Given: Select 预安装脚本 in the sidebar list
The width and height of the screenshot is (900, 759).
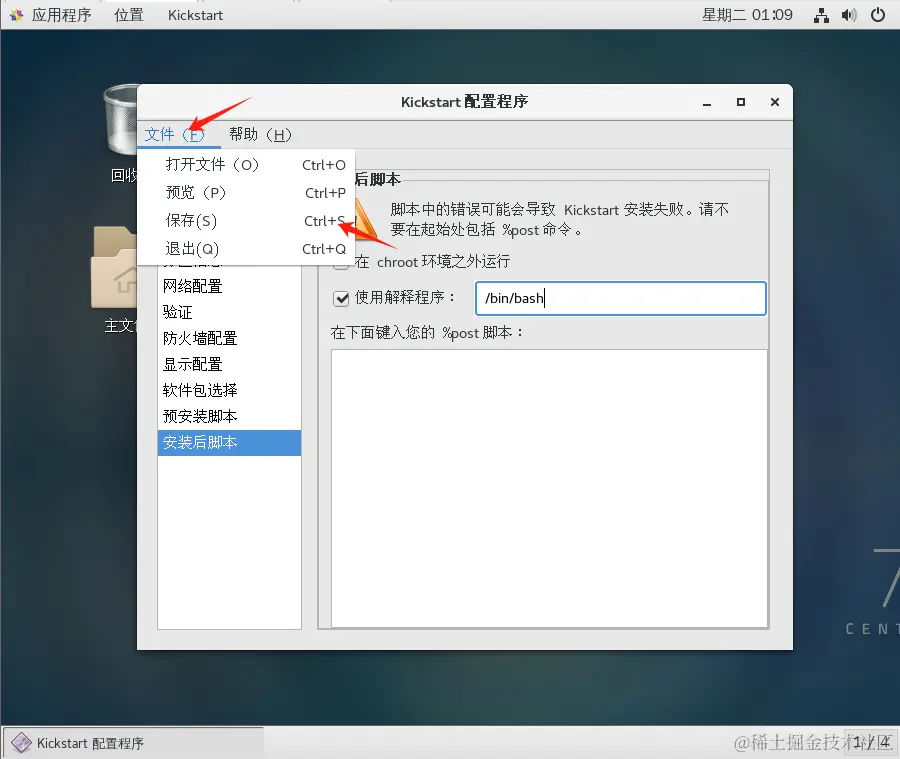Looking at the screenshot, I should [x=229, y=416].
